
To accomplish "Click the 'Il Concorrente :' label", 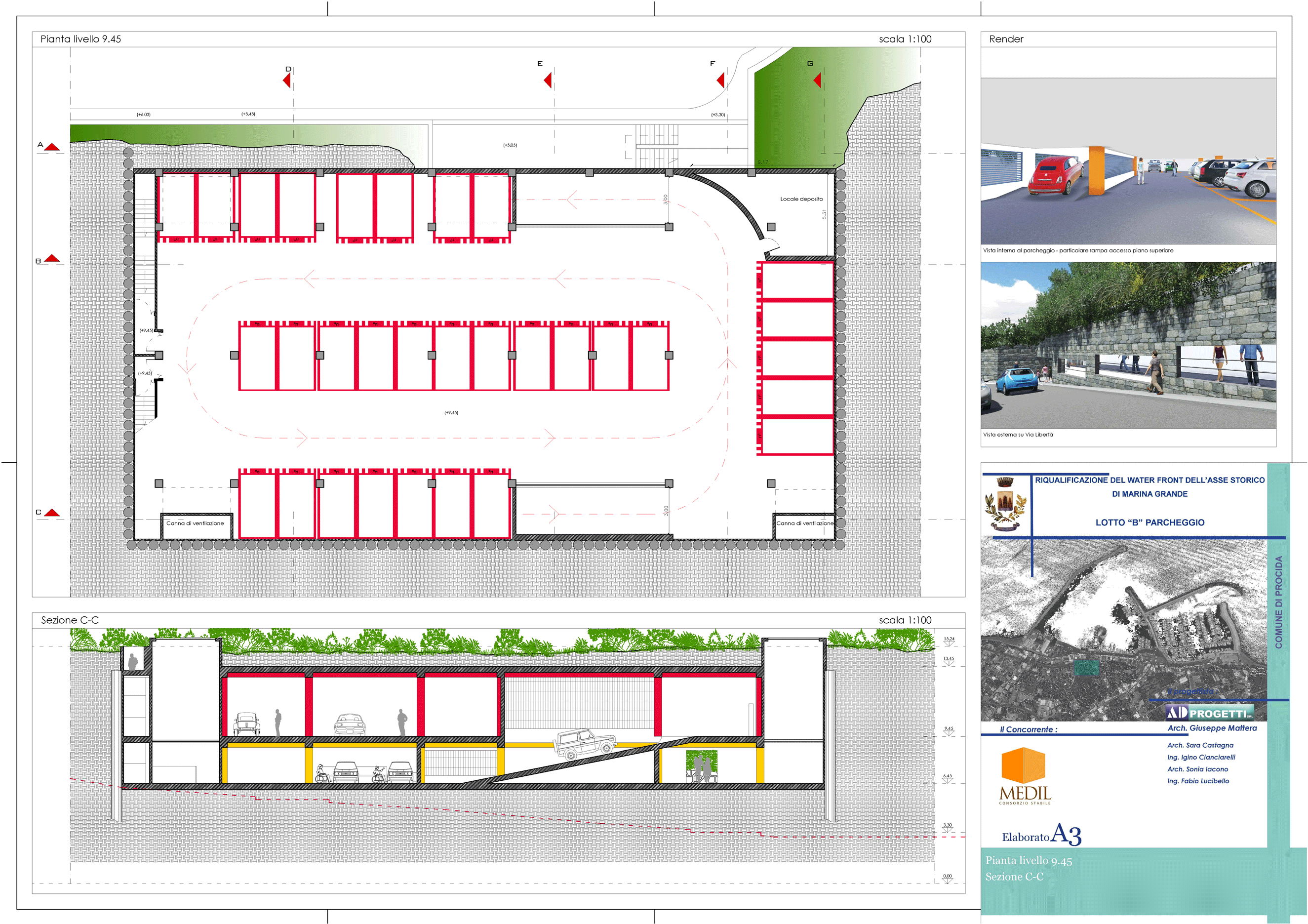I will tap(1029, 729).
